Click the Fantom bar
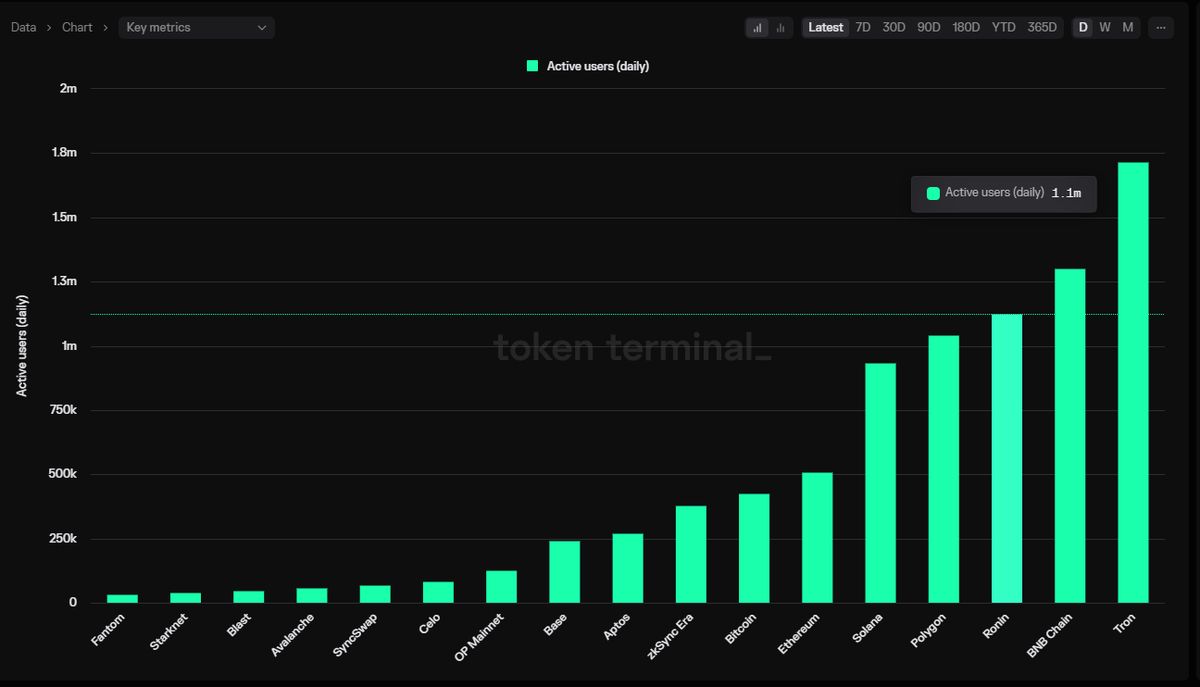The height and width of the screenshot is (687, 1200). pyautogui.click(x=122, y=599)
